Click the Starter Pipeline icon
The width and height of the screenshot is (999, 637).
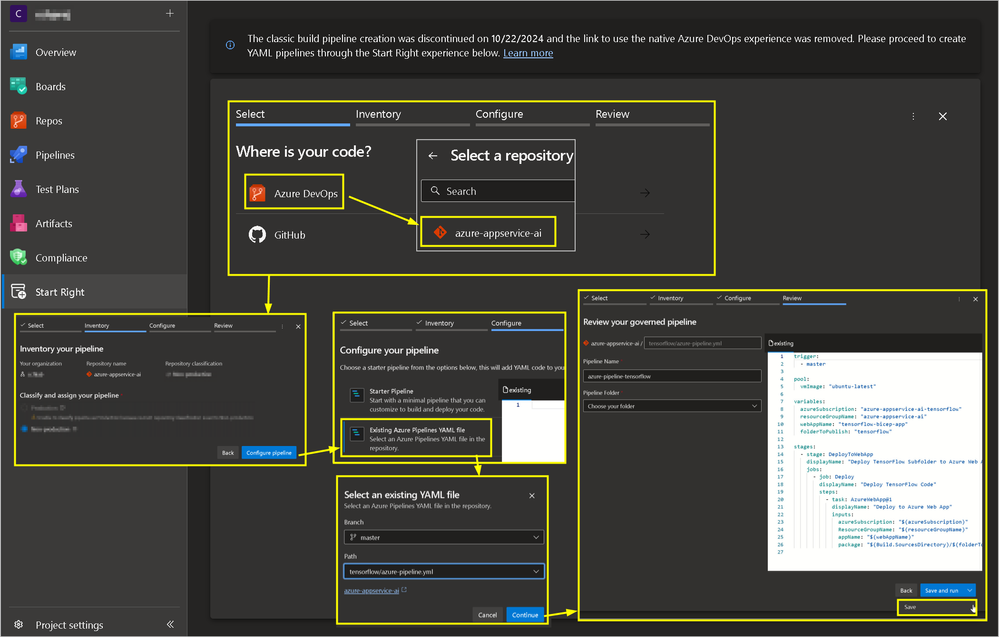357,396
